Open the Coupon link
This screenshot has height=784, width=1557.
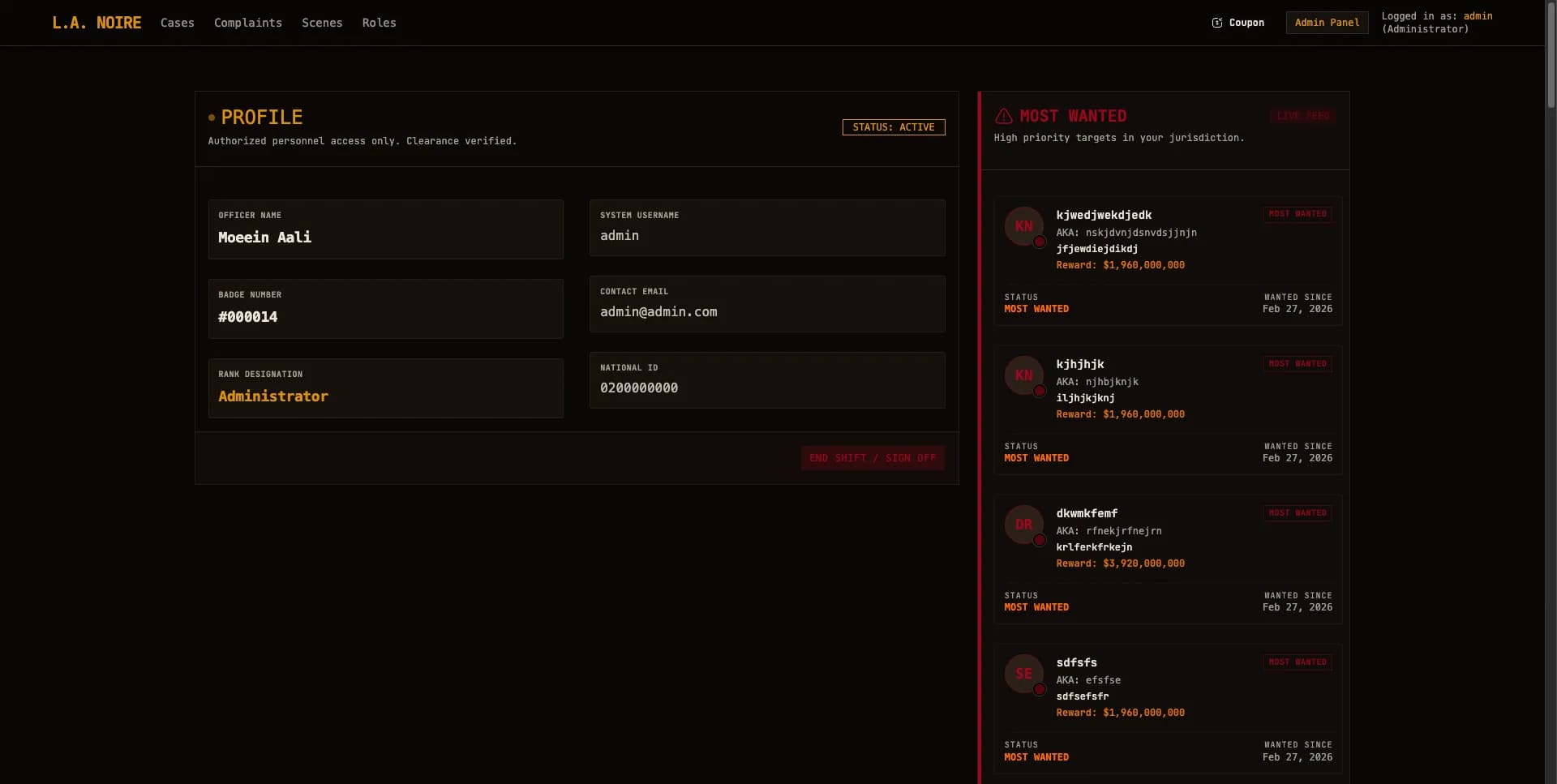tap(1238, 23)
